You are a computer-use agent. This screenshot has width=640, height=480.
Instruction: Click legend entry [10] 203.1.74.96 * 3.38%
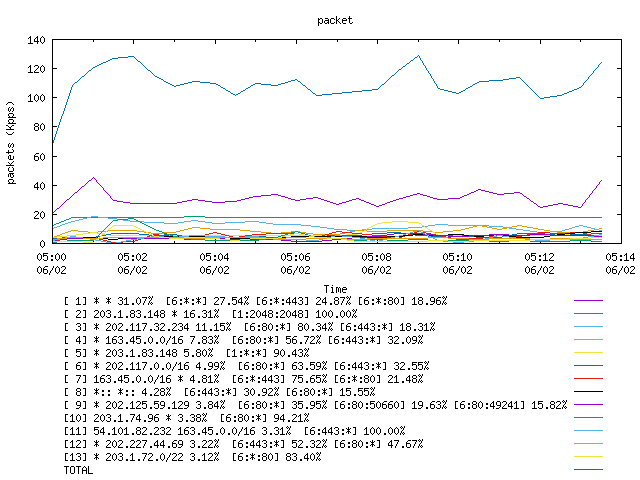(x=187, y=418)
